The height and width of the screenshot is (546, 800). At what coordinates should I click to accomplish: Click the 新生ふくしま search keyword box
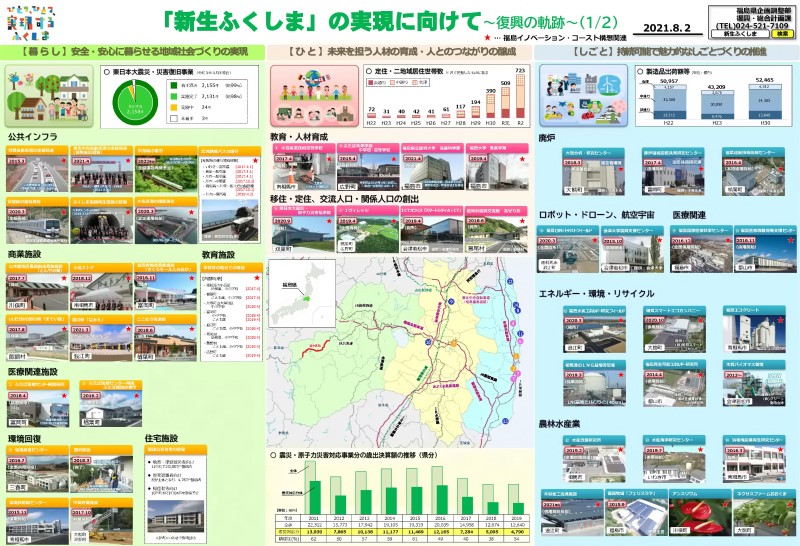click(x=742, y=34)
